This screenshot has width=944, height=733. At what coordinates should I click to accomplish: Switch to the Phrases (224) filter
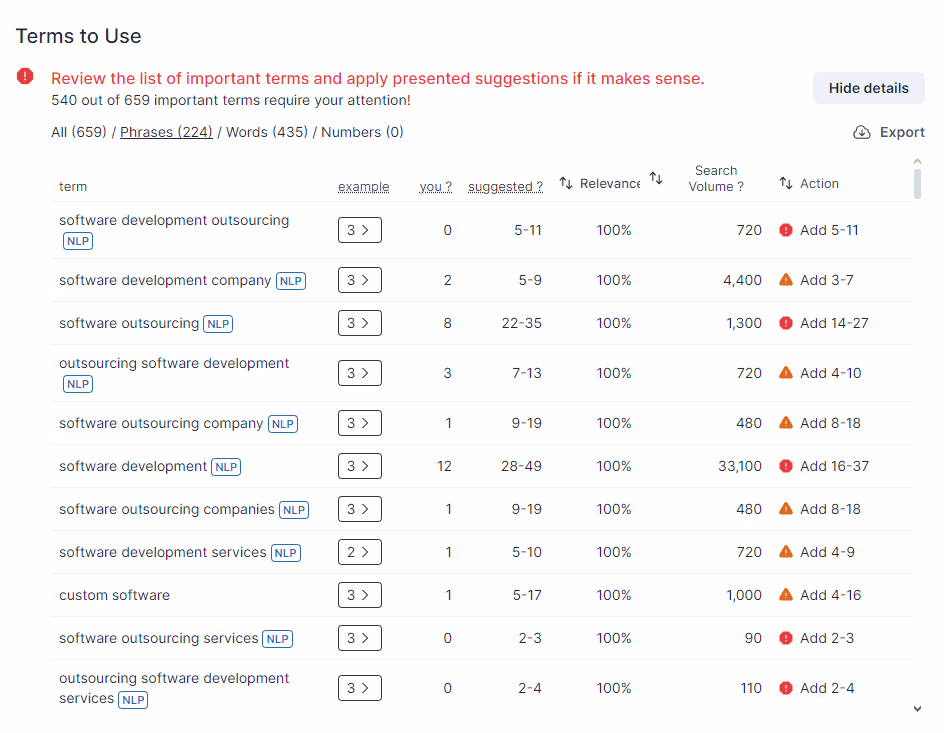pyautogui.click(x=166, y=132)
